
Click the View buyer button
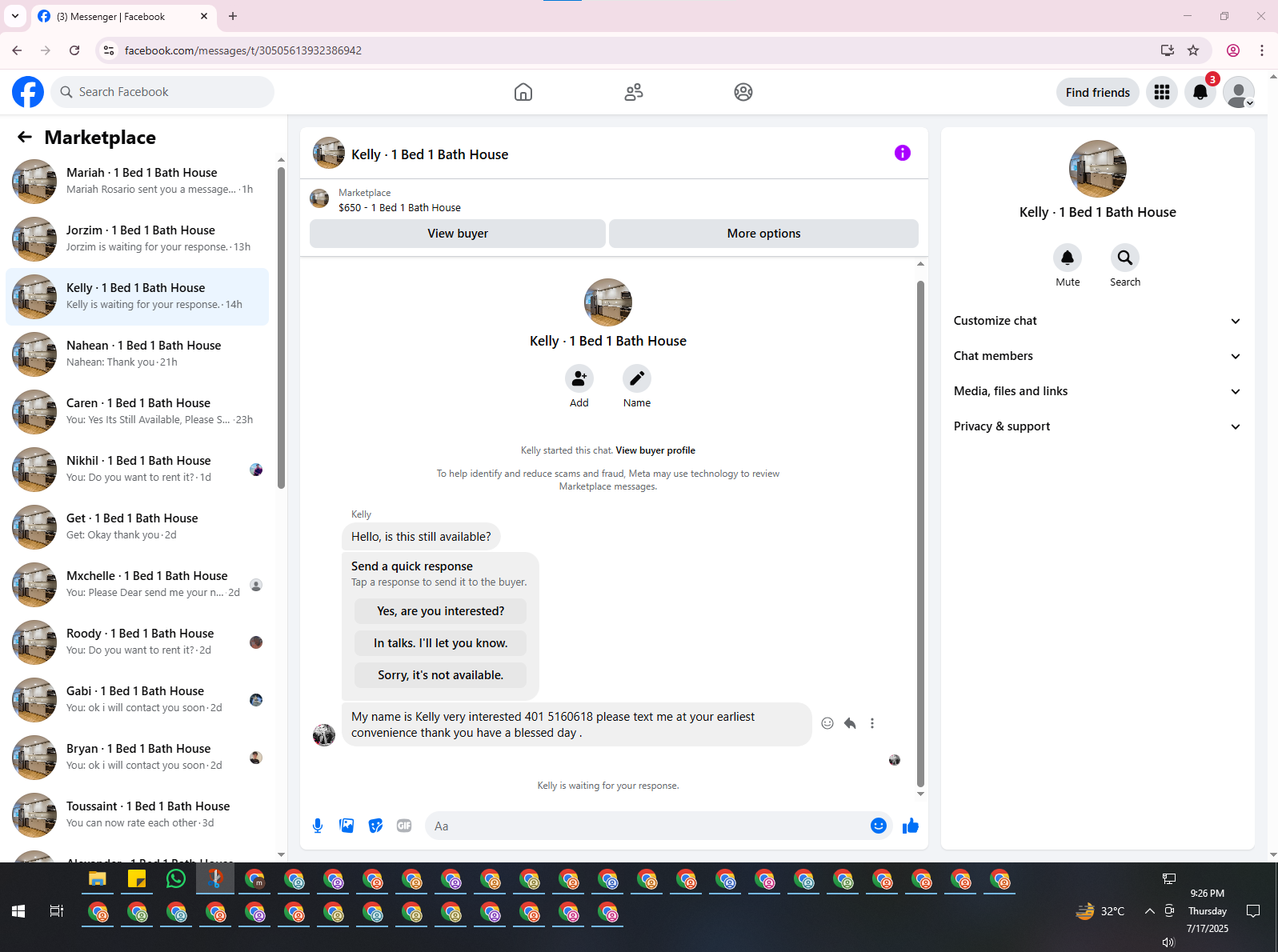tap(458, 234)
